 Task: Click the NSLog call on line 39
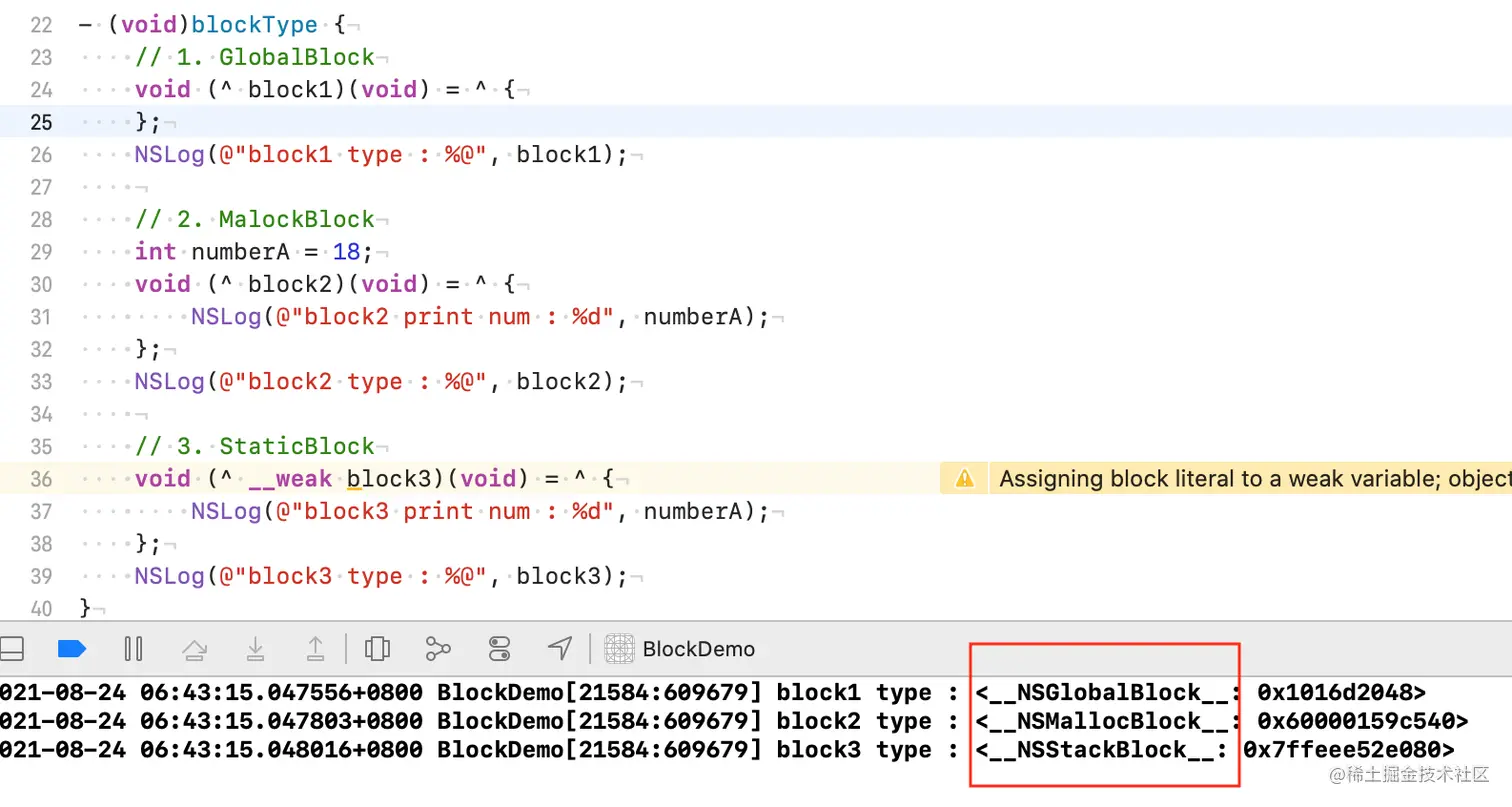[x=171, y=576]
